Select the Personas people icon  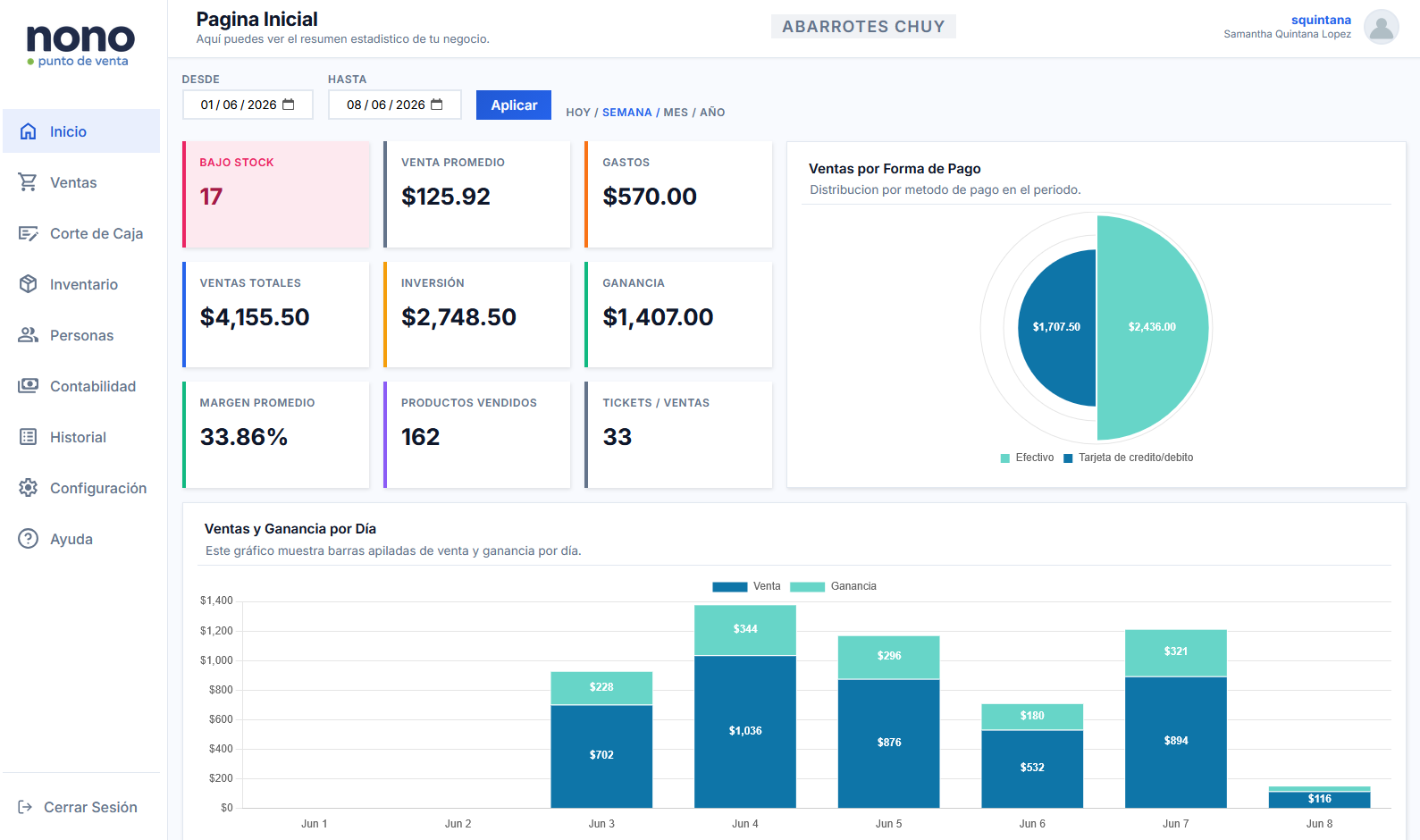(28, 335)
